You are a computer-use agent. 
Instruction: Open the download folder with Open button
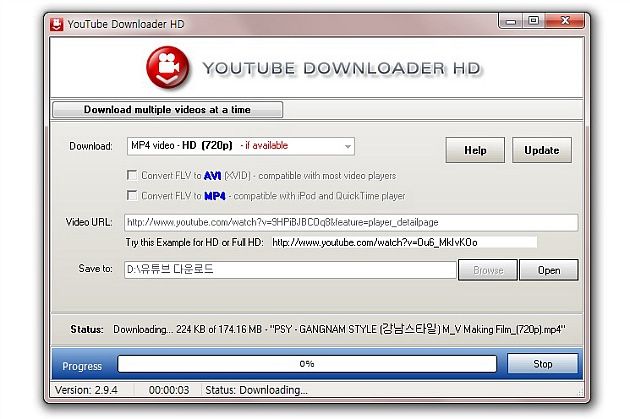pos(549,270)
